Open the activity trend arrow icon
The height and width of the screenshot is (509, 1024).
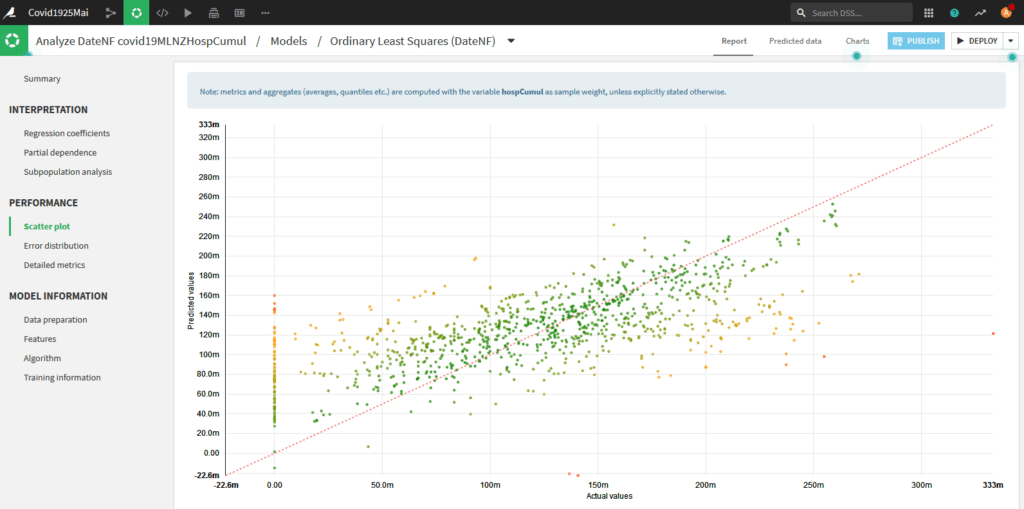(980, 12)
